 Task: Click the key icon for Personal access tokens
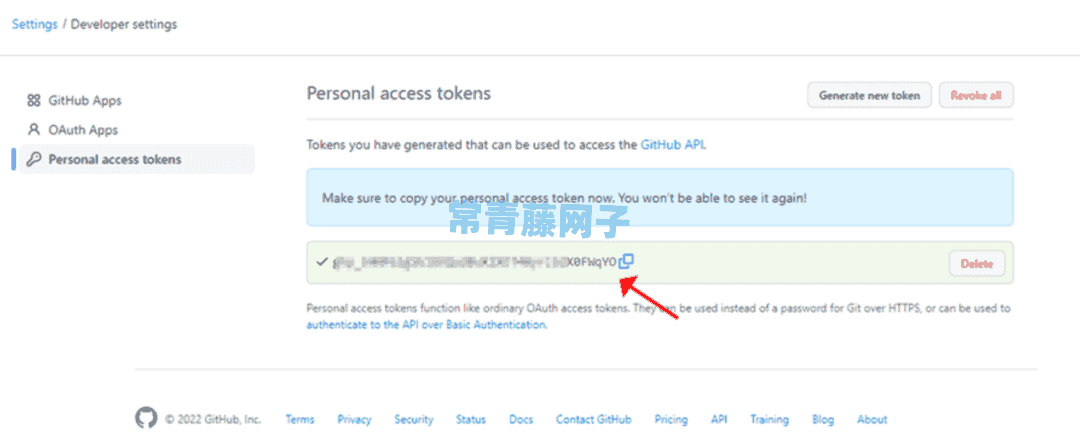(34, 159)
